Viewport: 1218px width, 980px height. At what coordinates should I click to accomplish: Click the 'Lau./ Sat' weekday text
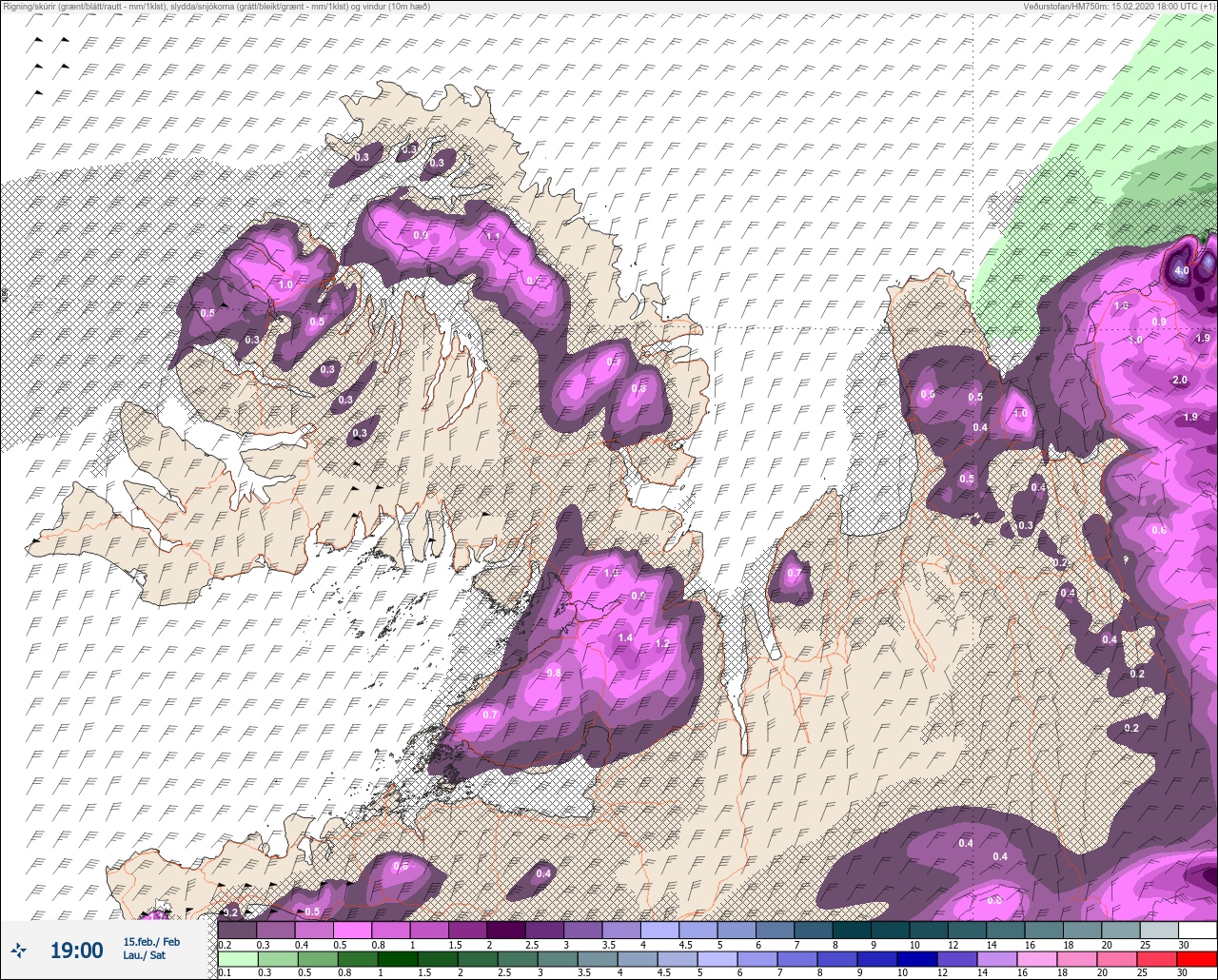coord(145,955)
